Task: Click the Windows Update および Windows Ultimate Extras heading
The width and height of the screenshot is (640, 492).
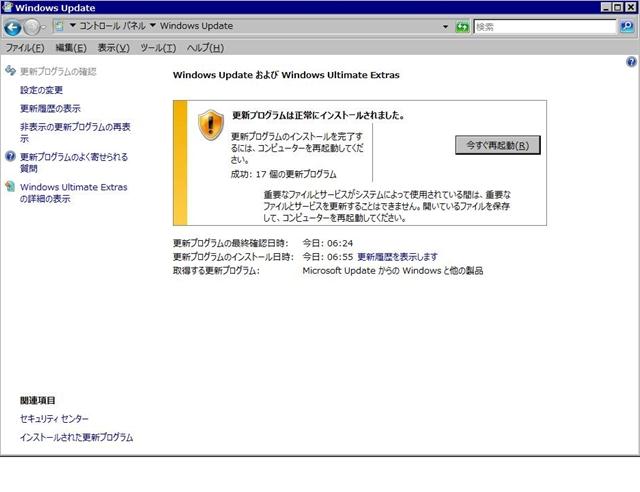Action: click(x=286, y=75)
